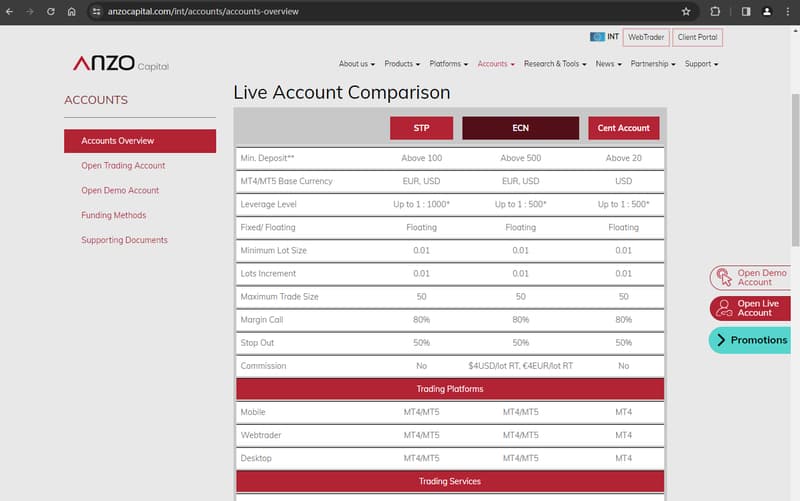This screenshot has height=501, width=800.
Task: Click the 'Above 20' Cent deposit cell
Action: (623, 158)
